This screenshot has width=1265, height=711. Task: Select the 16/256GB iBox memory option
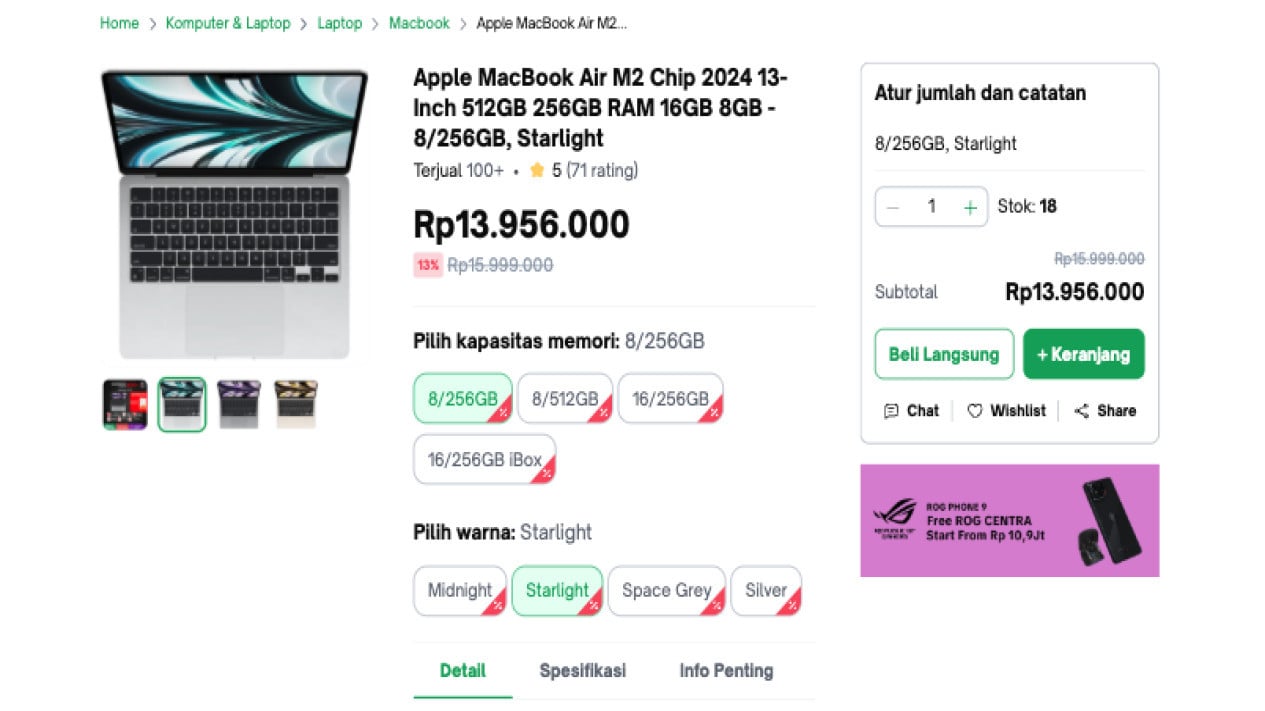click(x=484, y=460)
